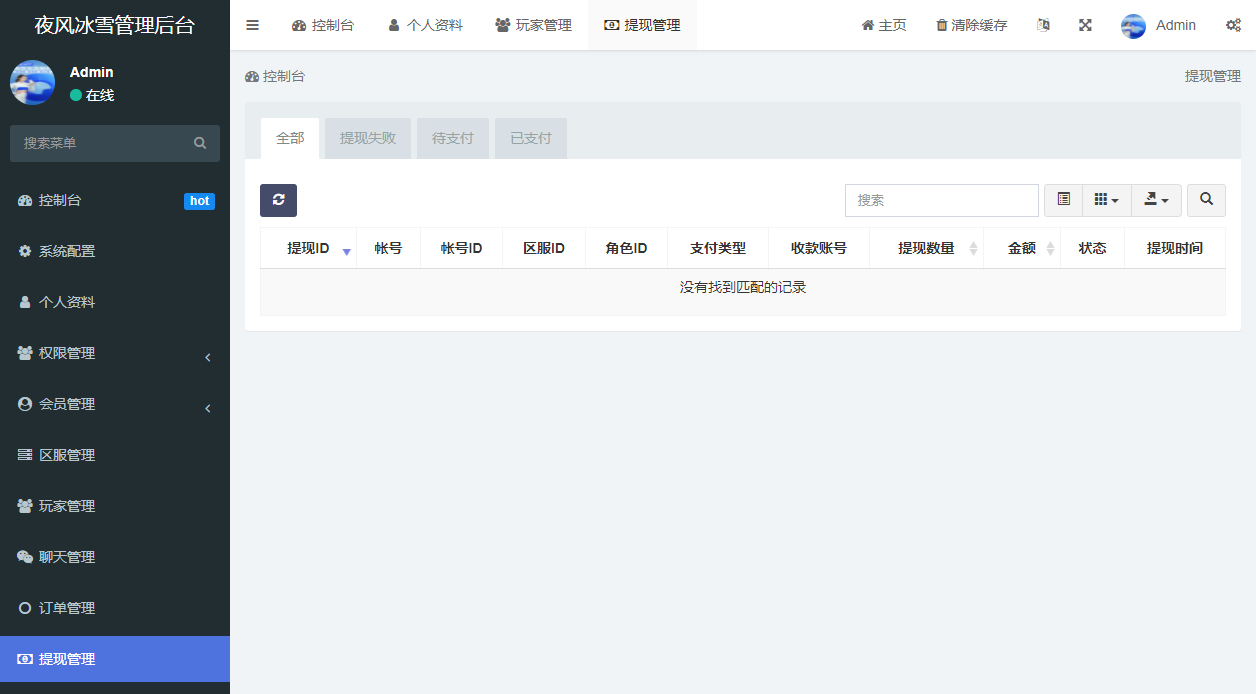
Task: Open 个人资料 in the sidebar
Action: (x=115, y=302)
